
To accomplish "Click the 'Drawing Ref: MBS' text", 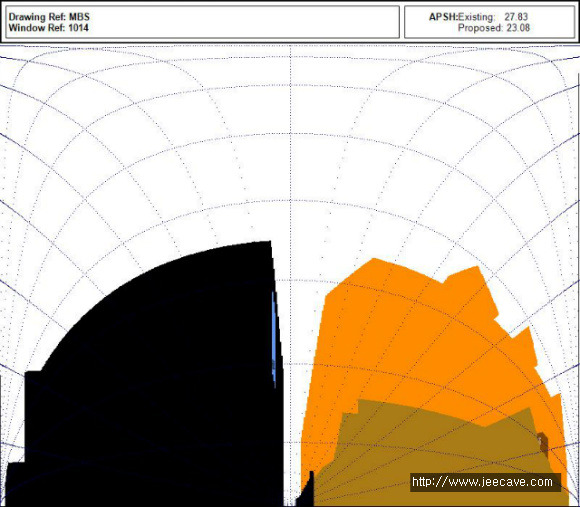I will pyautogui.click(x=49, y=17).
